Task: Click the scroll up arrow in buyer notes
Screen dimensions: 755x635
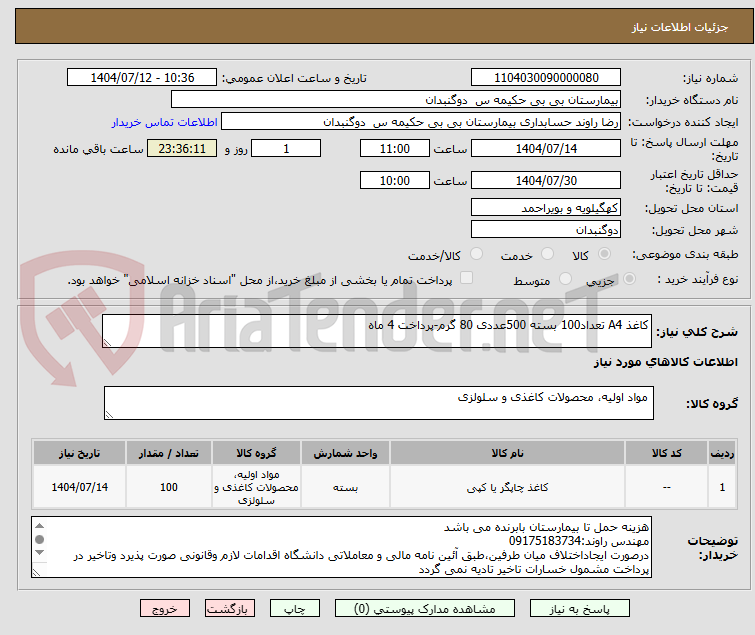Action: click(39, 526)
